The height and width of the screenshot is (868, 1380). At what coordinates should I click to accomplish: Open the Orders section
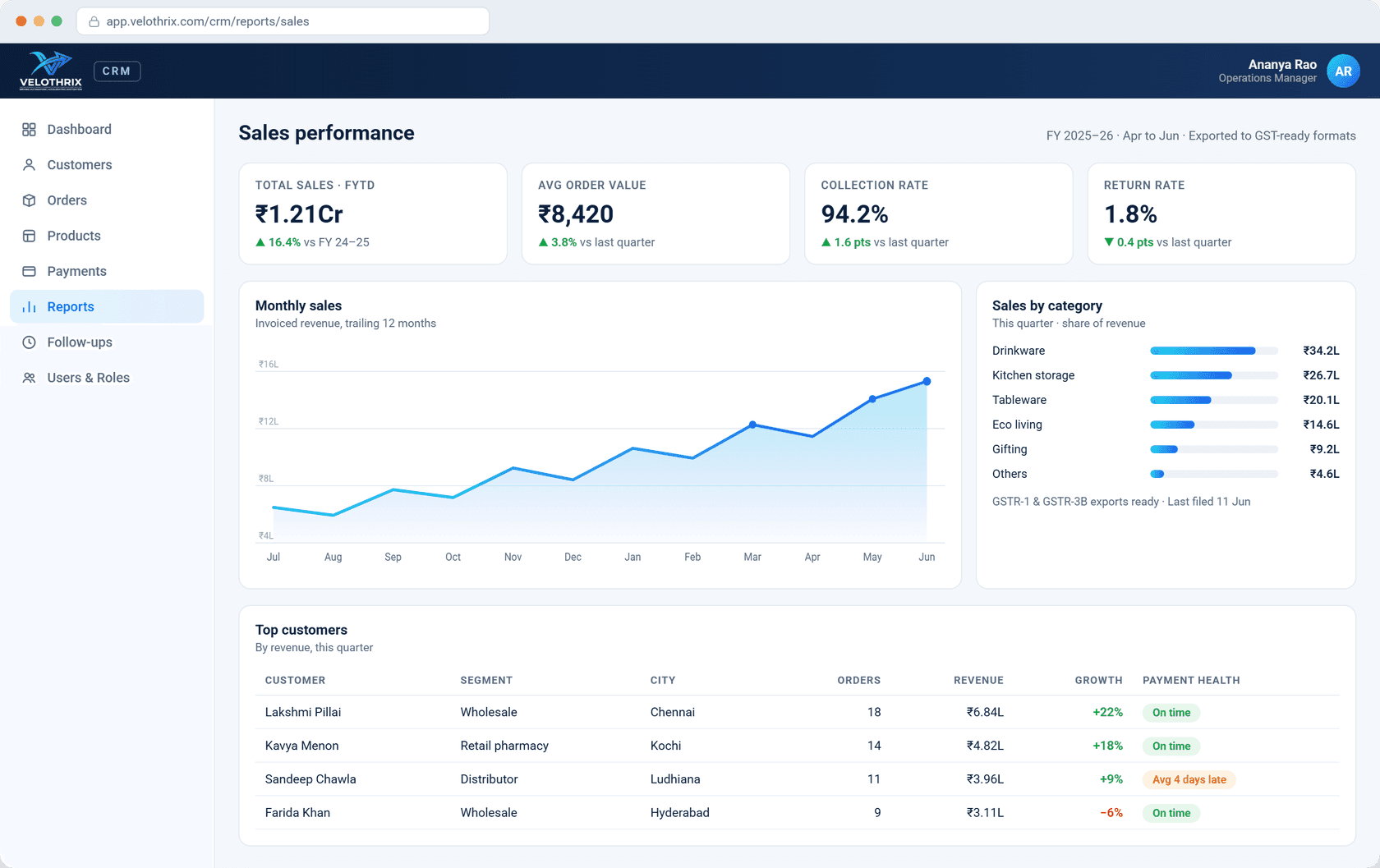coord(107,200)
